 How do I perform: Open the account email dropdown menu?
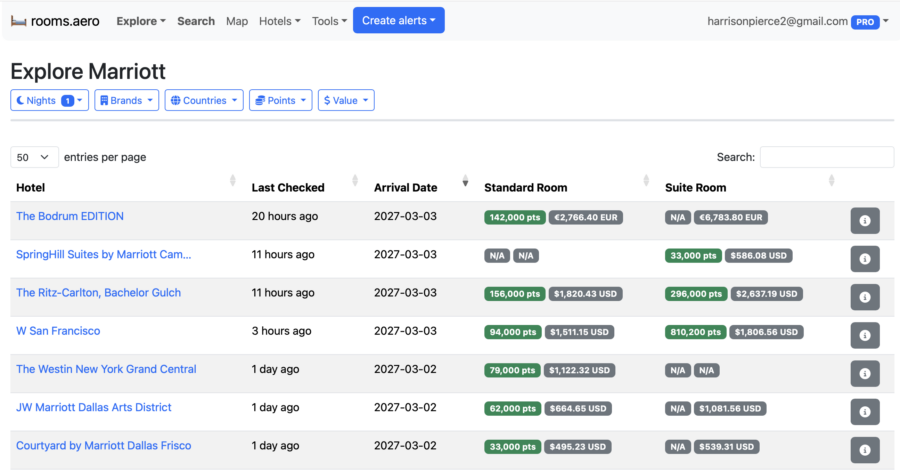(x=798, y=21)
